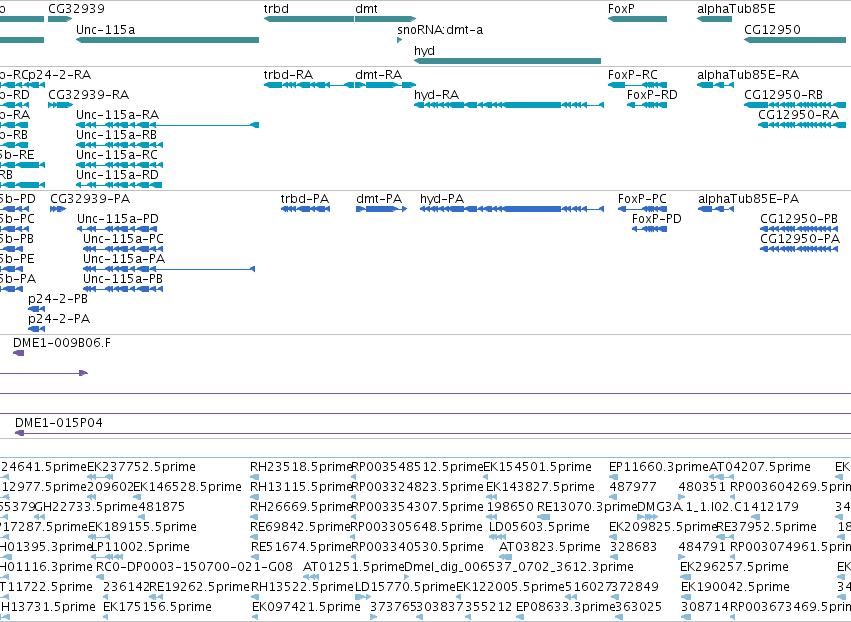Click EST RE37952.5prime
Image resolution: width=851 pixels, height=622 pixels.
click(x=767, y=527)
